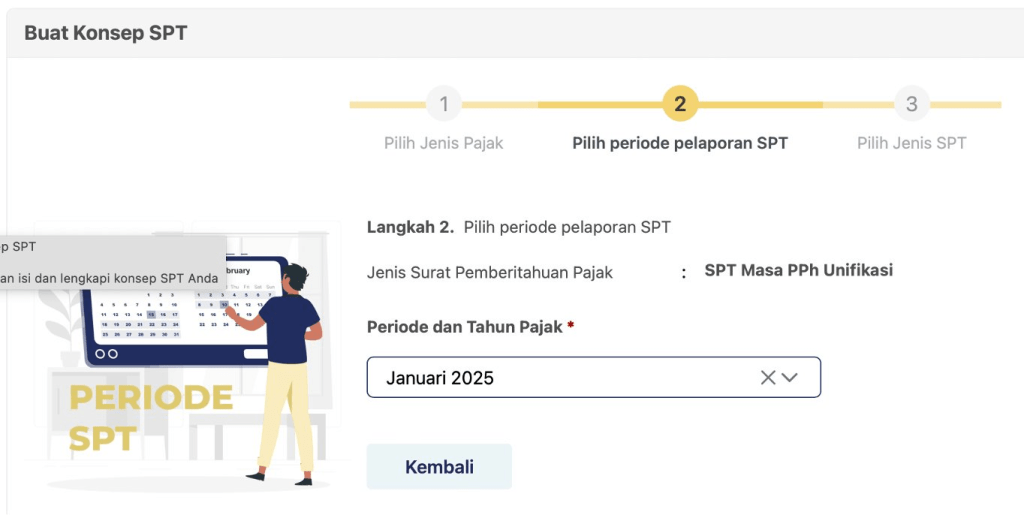Switch to the Pilih Jenis SPT step label
This screenshot has height=515, width=1024.
(912, 143)
